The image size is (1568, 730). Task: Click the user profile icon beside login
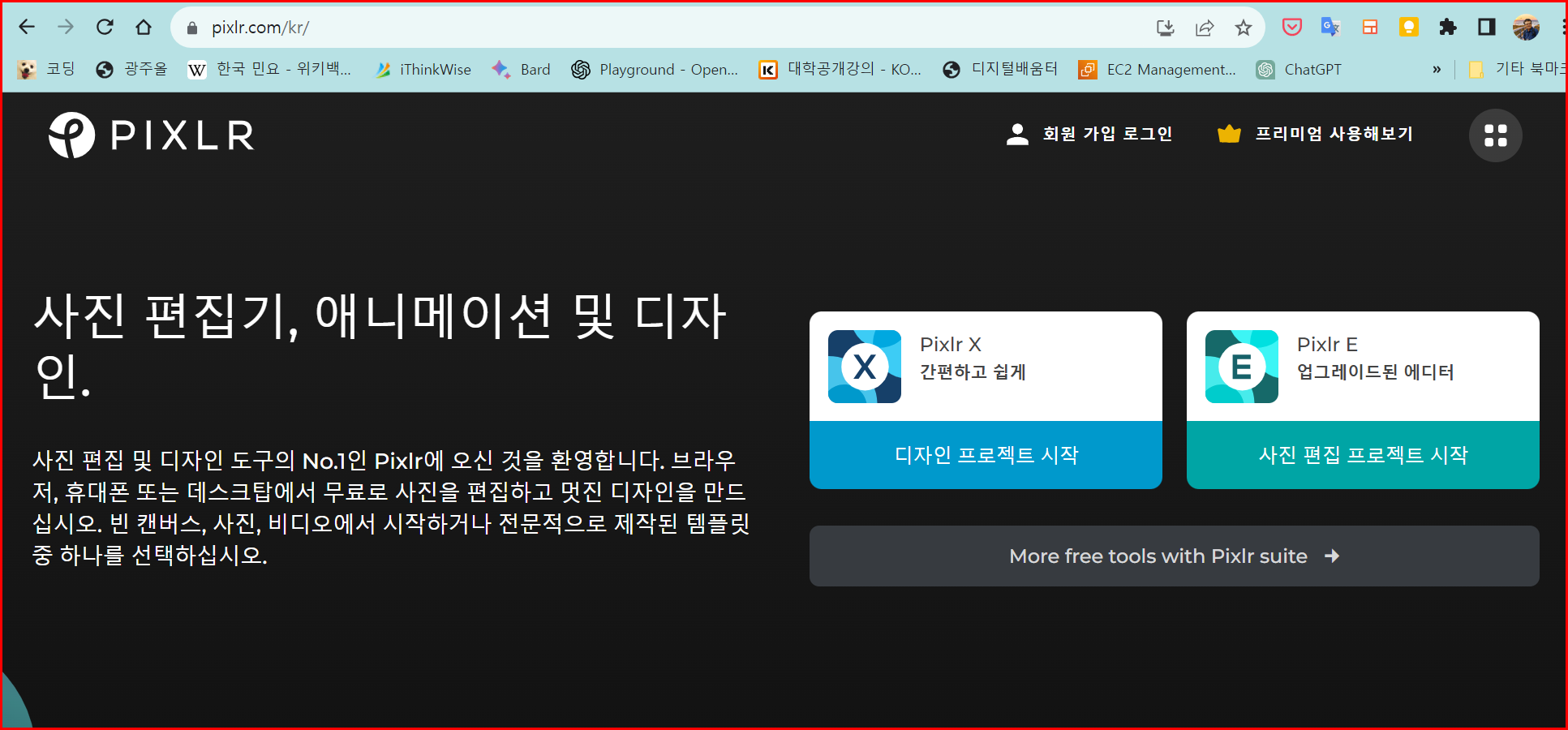[1017, 135]
